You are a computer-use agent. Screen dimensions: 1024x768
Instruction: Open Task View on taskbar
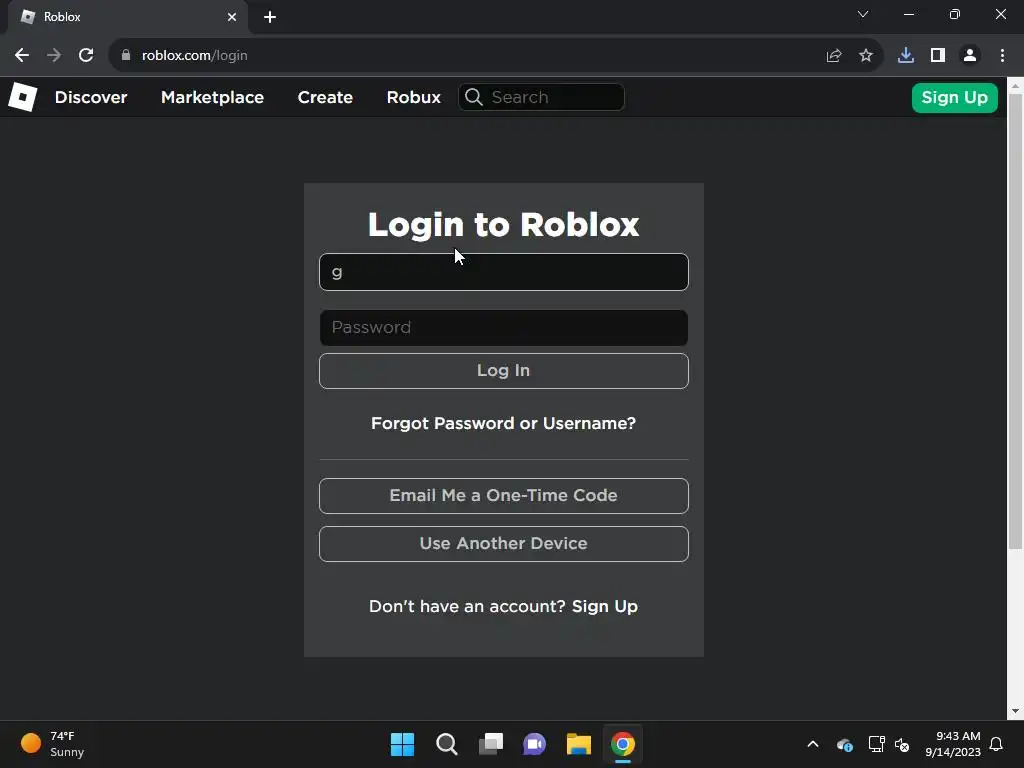pos(491,744)
